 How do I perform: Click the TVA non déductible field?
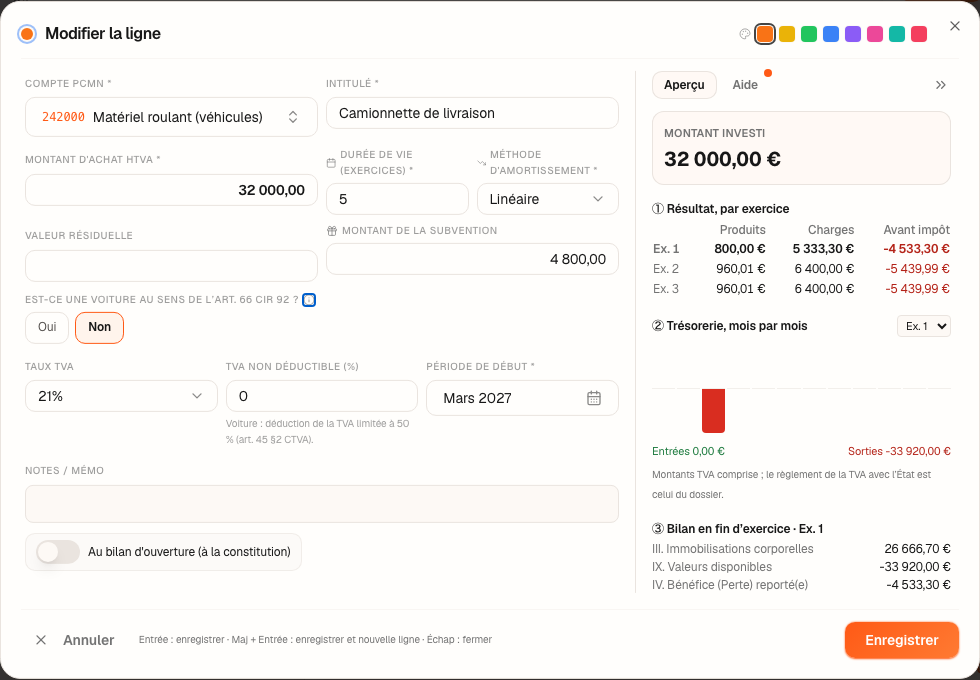(x=322, y=396)
